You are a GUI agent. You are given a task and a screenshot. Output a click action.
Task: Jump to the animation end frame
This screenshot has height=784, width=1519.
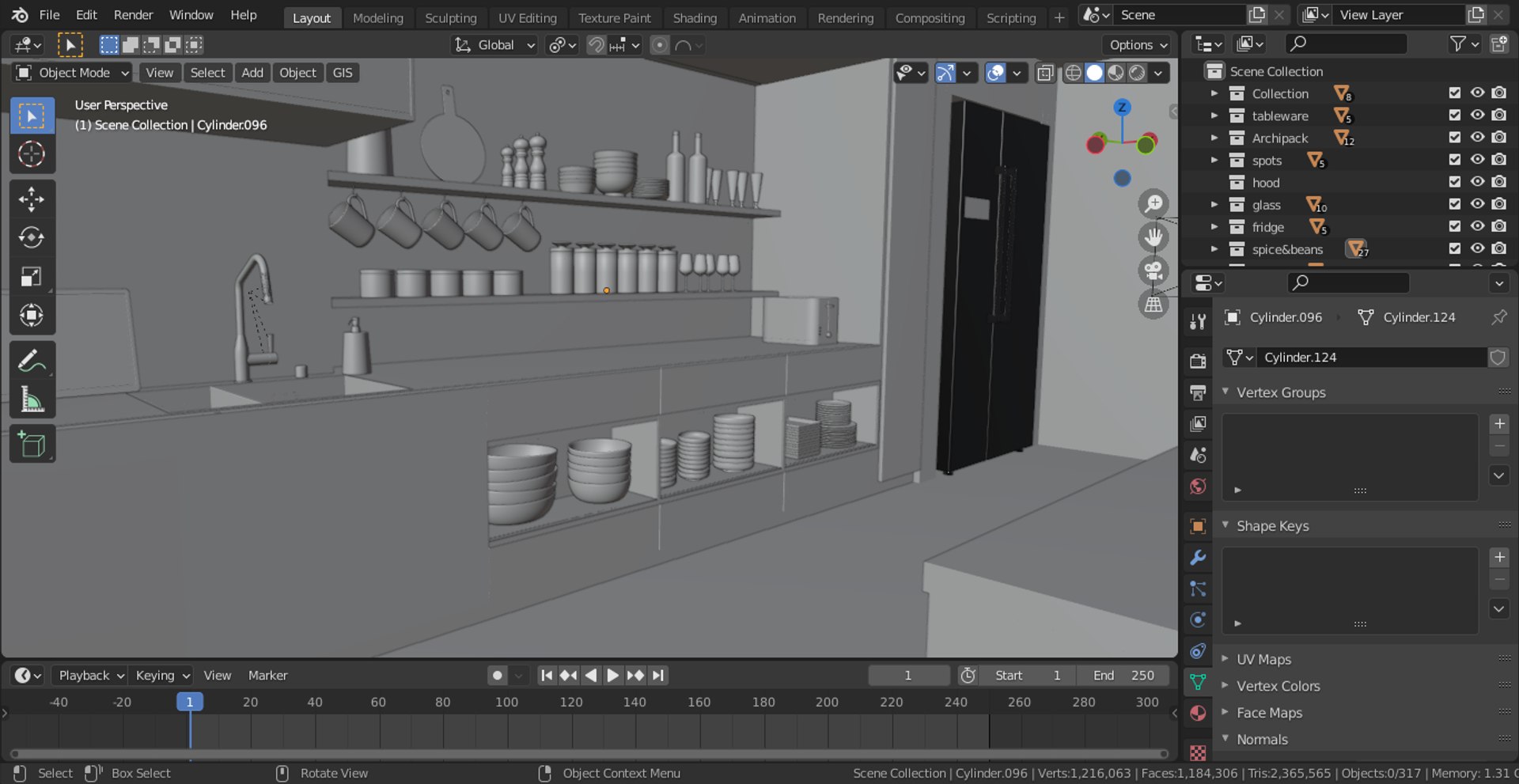click(x=658, y=676)
